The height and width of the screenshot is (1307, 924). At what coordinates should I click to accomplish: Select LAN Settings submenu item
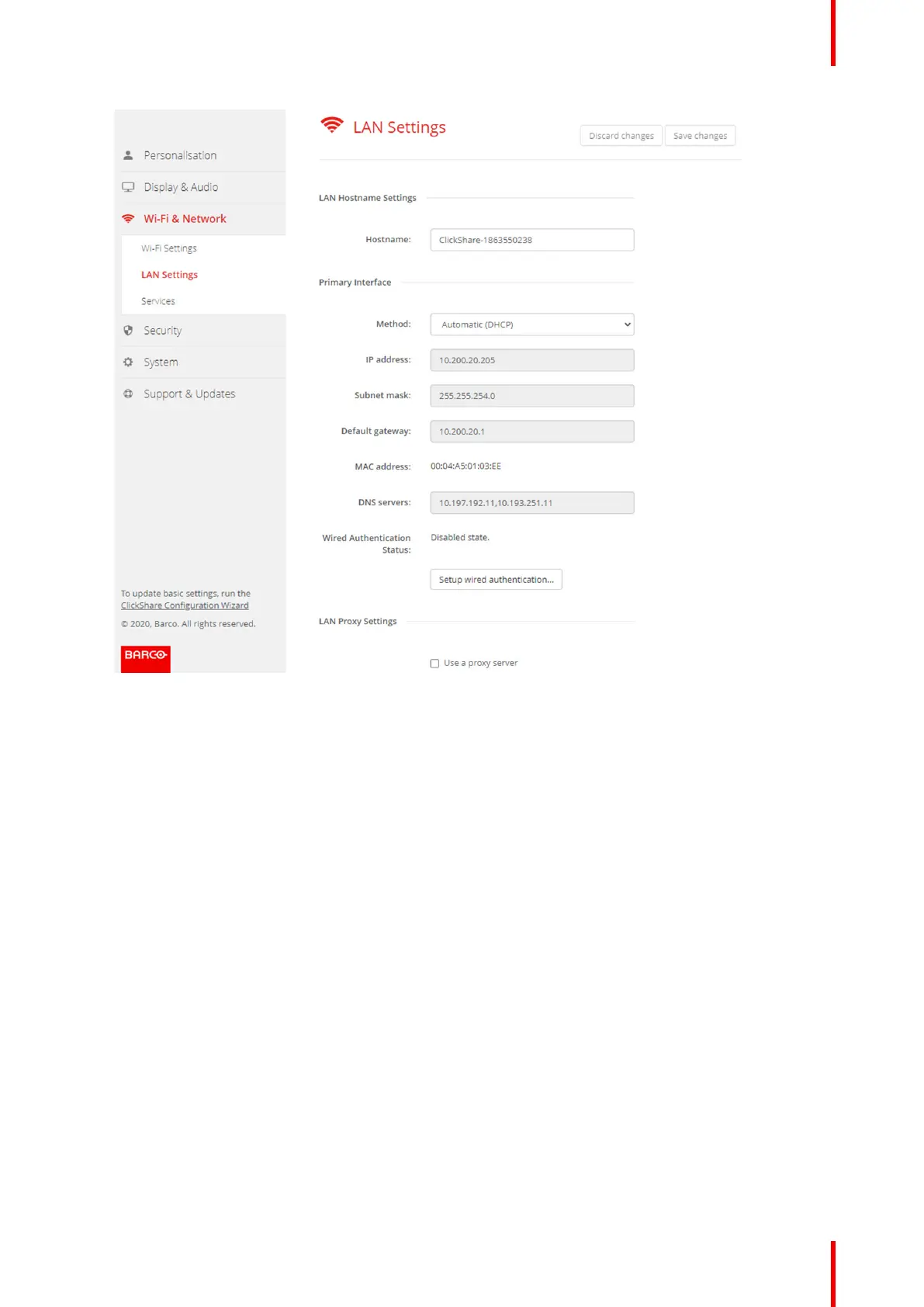pyautogui.click(x=169, y=275)
